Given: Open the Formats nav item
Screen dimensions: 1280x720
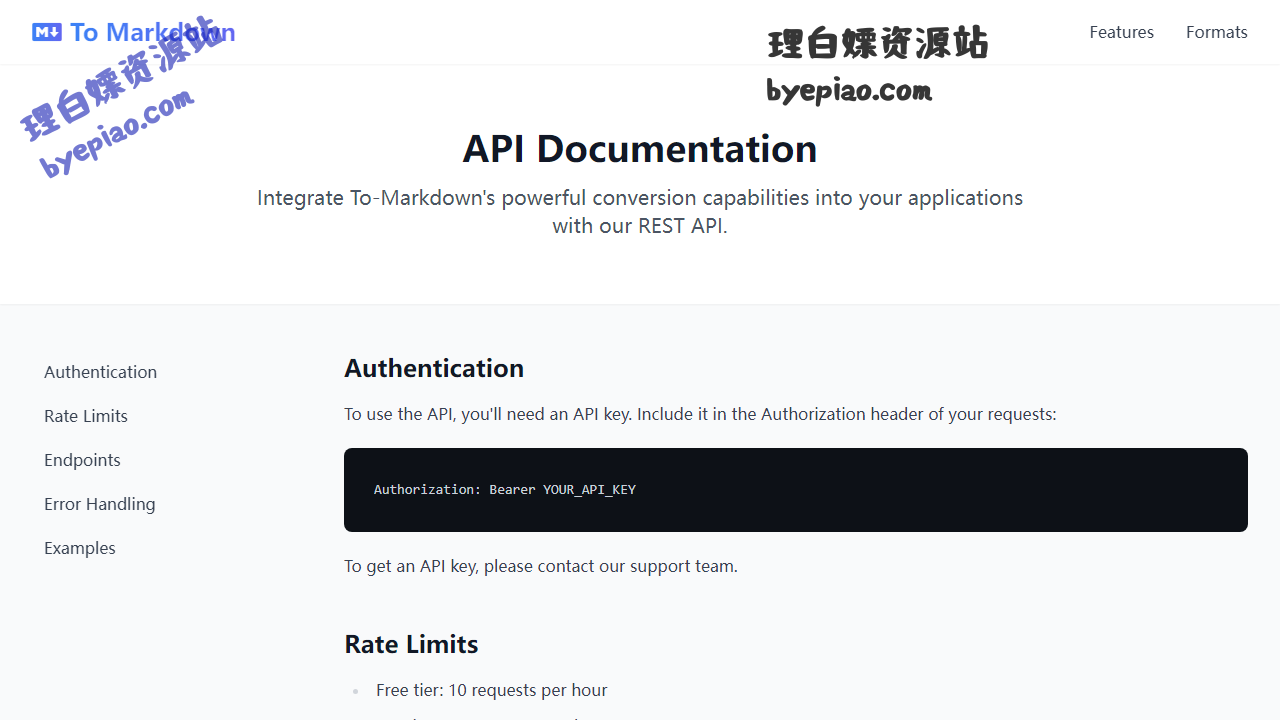Looking at the screenshot, I should [x=1216, y=32].
